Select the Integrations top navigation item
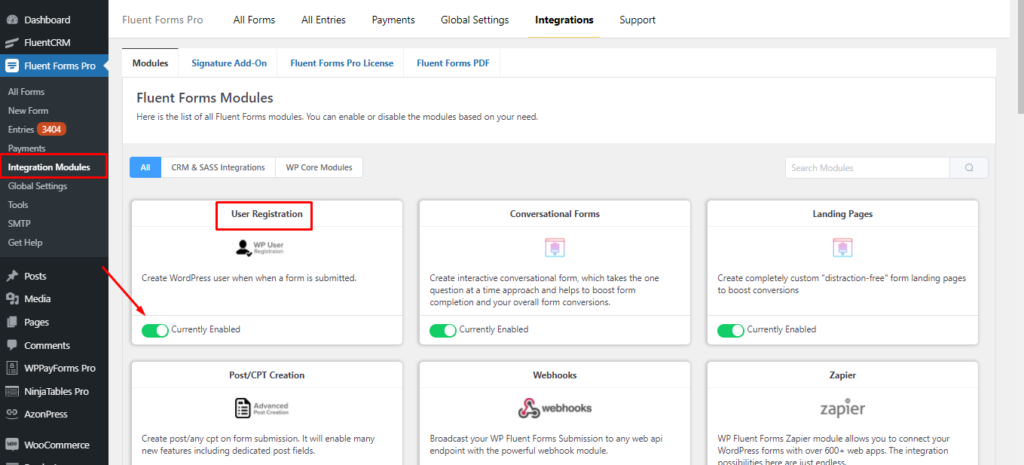 (564, 20)
